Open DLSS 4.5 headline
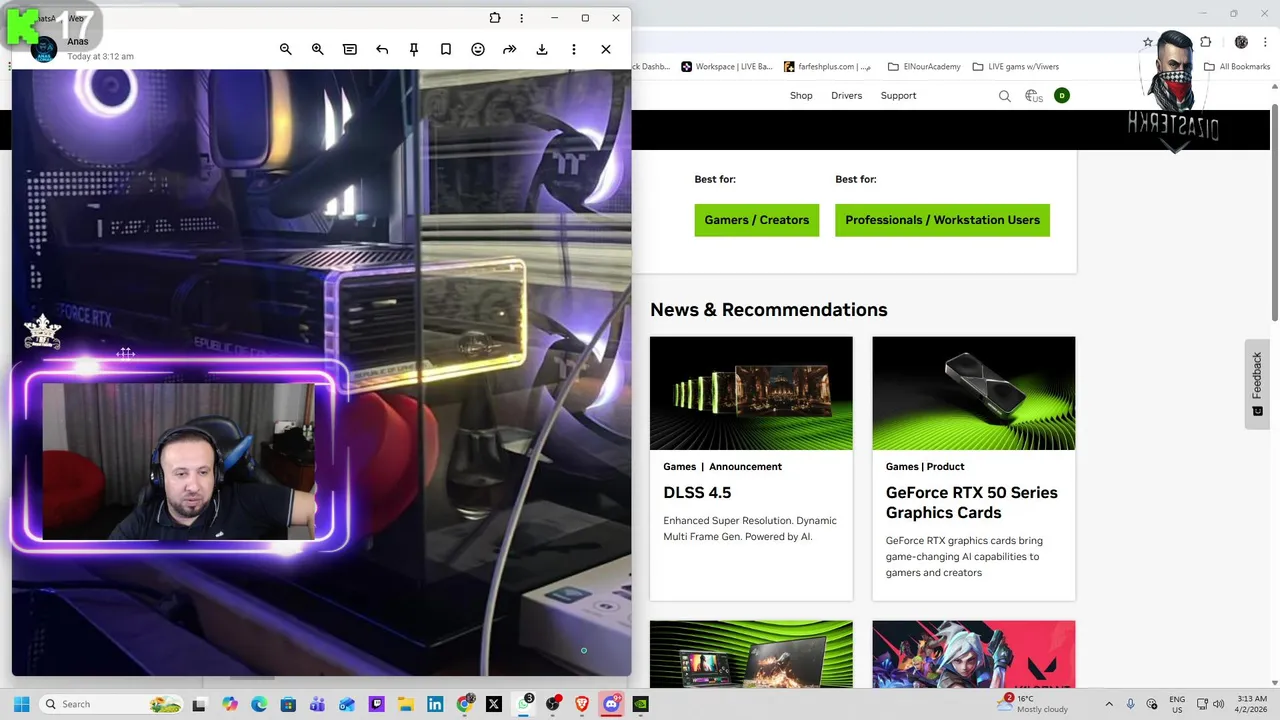 (x=697, y=493)
